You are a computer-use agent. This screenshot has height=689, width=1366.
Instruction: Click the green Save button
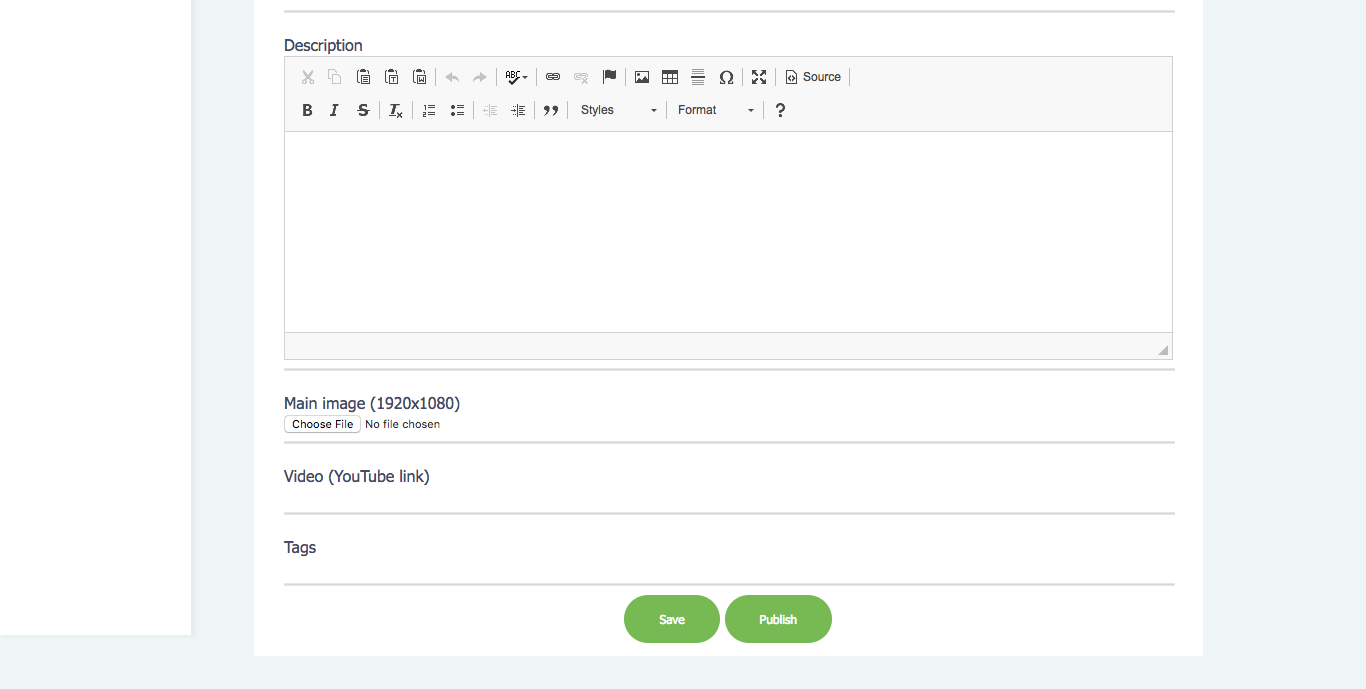click(672, 619)
